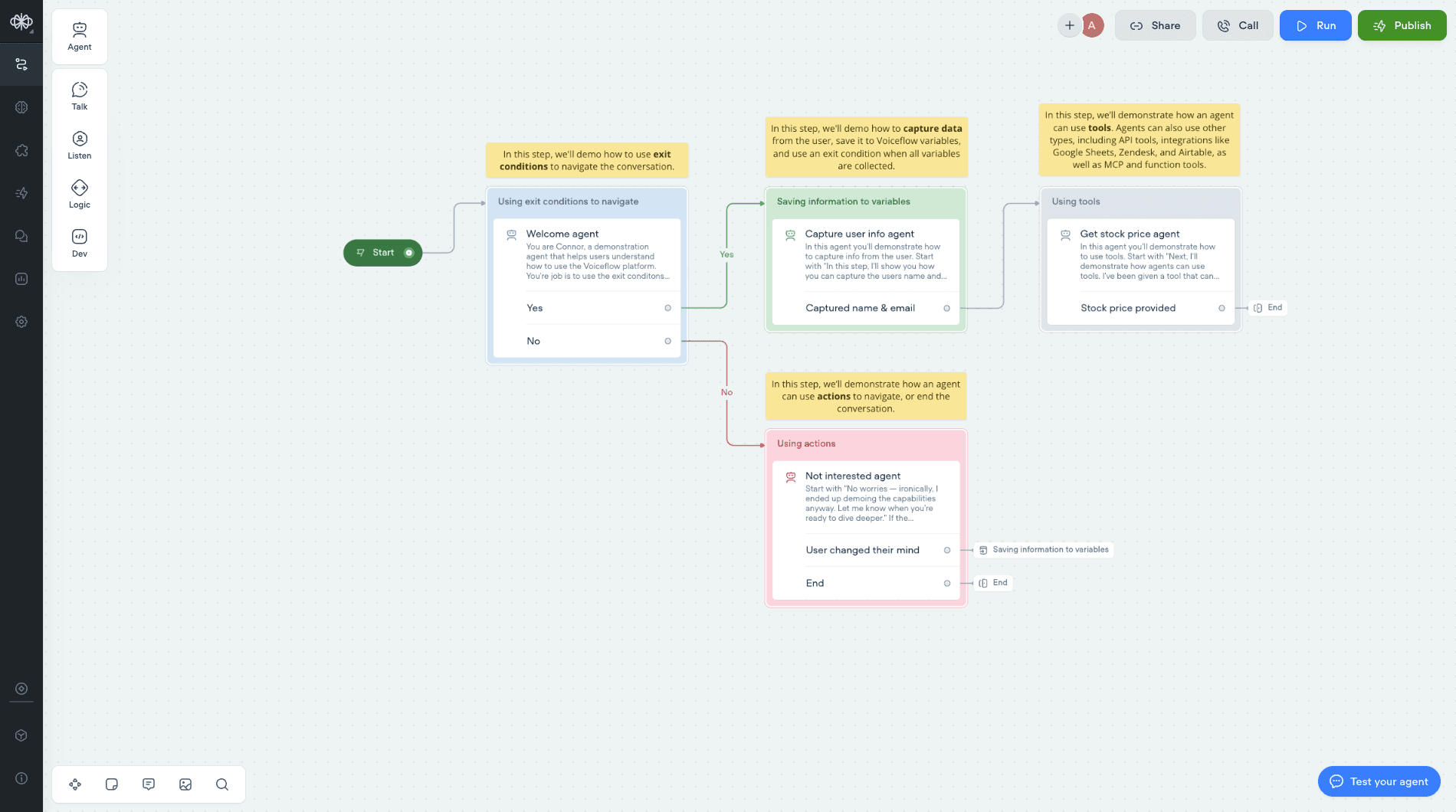The width and height of the screenshot is (1456, 812).
Task: Open the Knowledge base brain icon
Action: pos(21,107)
